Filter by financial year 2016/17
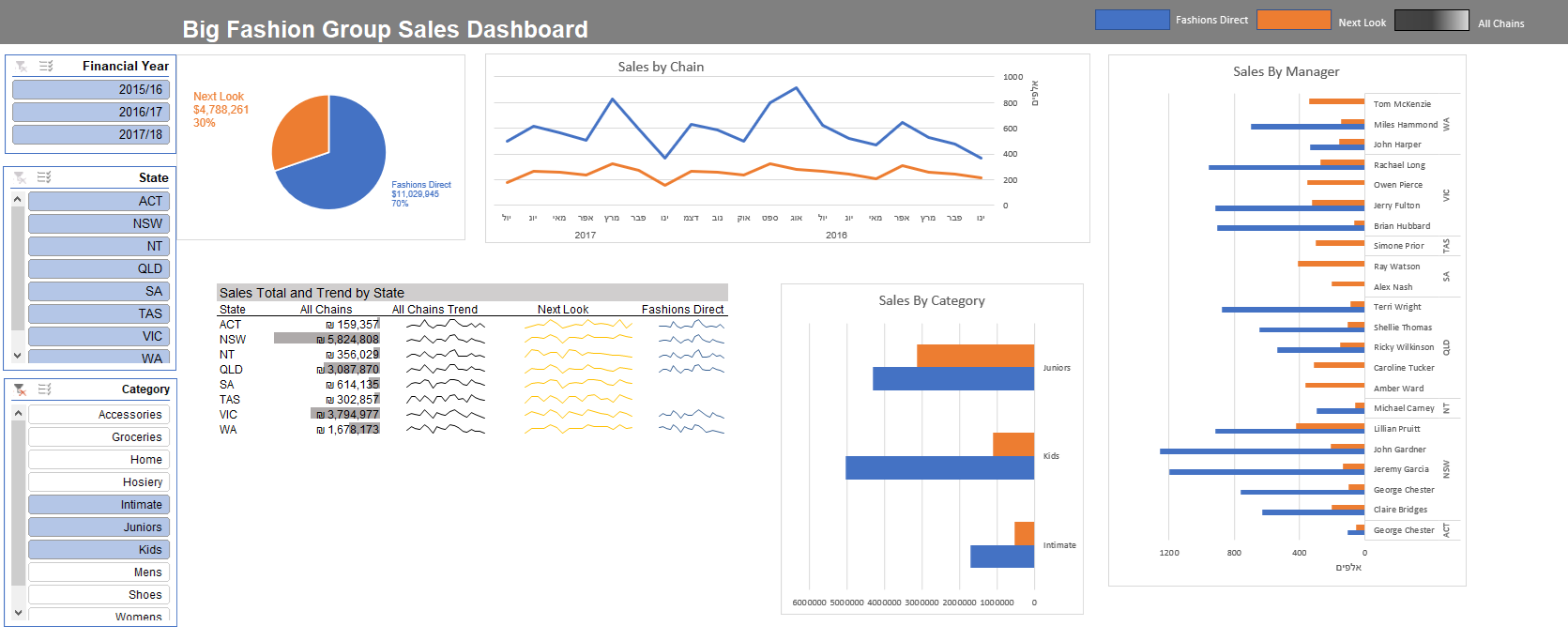Viewport: 1568px width, 641px height. pyautogui.click(x=90, y=112)
